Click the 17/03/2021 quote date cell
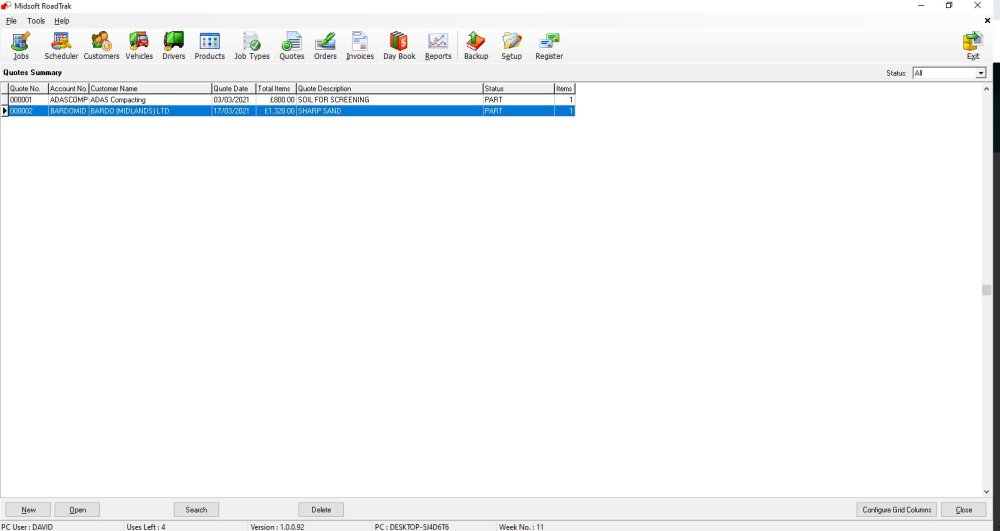 point(233,111)
